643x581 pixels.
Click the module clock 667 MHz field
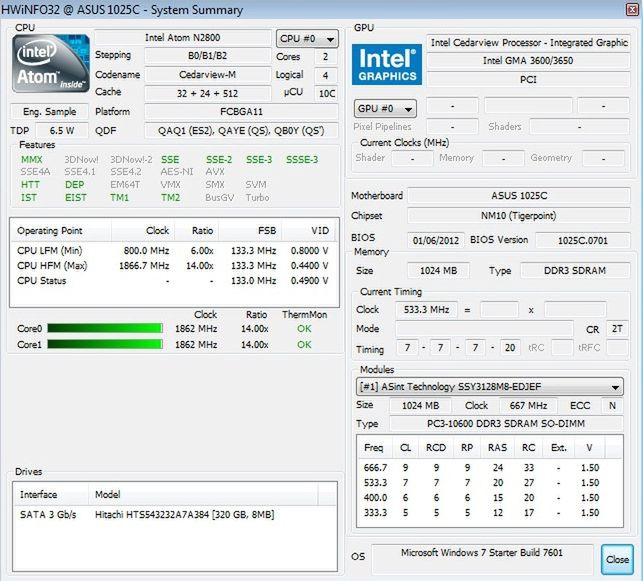(528, 406)
